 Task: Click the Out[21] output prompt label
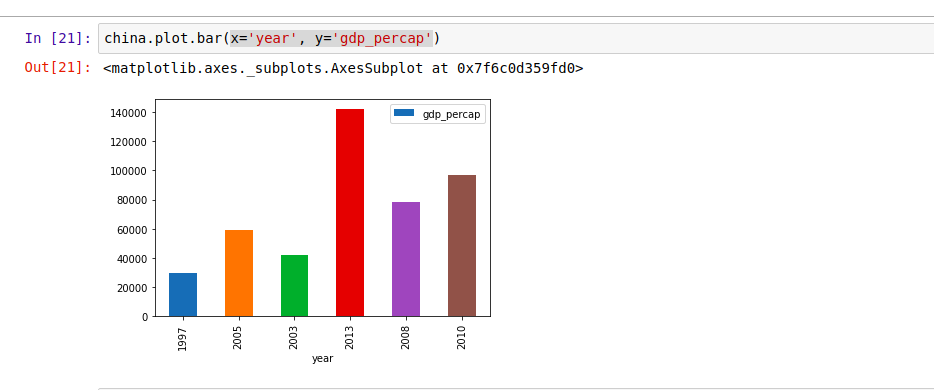point(58,68)
